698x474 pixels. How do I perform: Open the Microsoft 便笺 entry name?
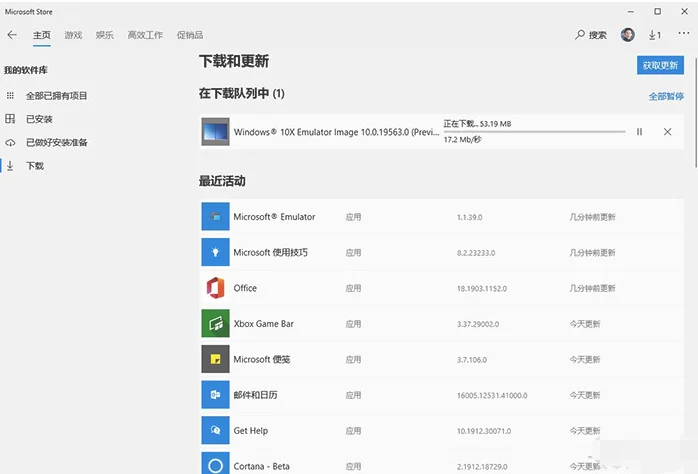tap(262, 359)
